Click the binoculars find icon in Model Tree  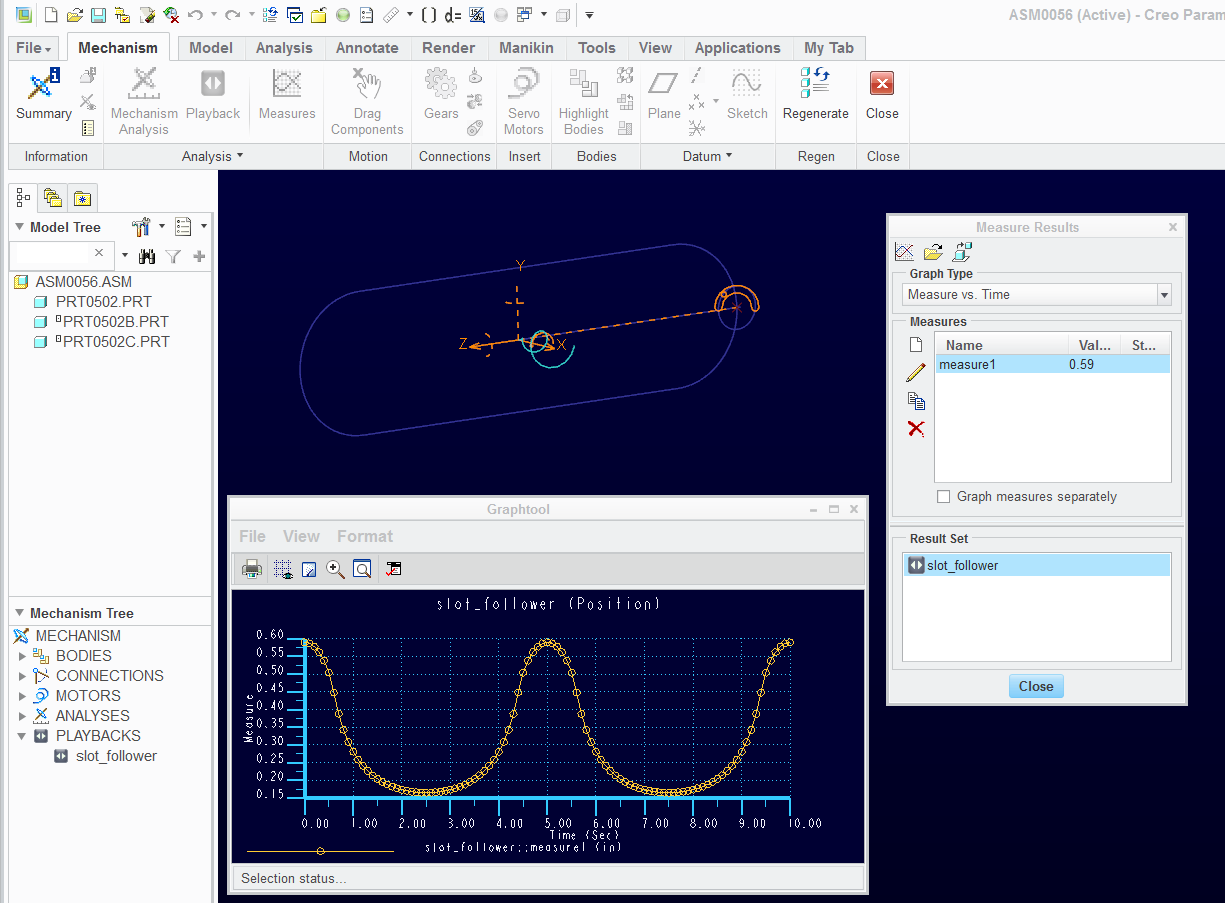click(x=147, y=257)
